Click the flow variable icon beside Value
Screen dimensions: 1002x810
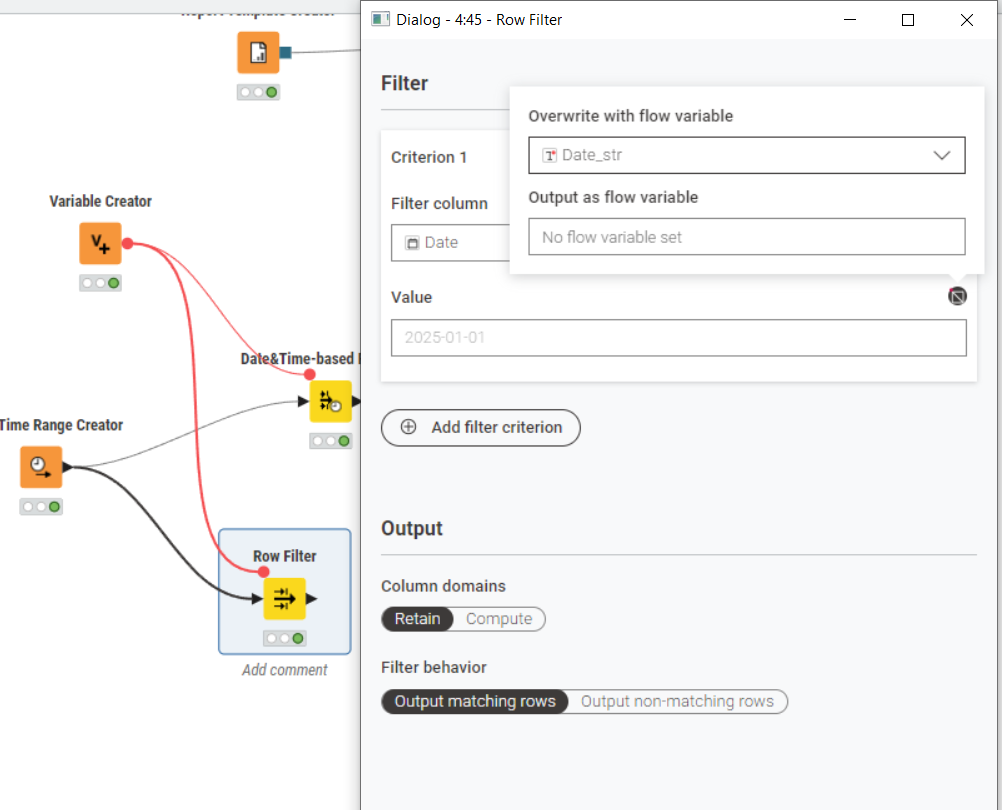click(957, 296)
